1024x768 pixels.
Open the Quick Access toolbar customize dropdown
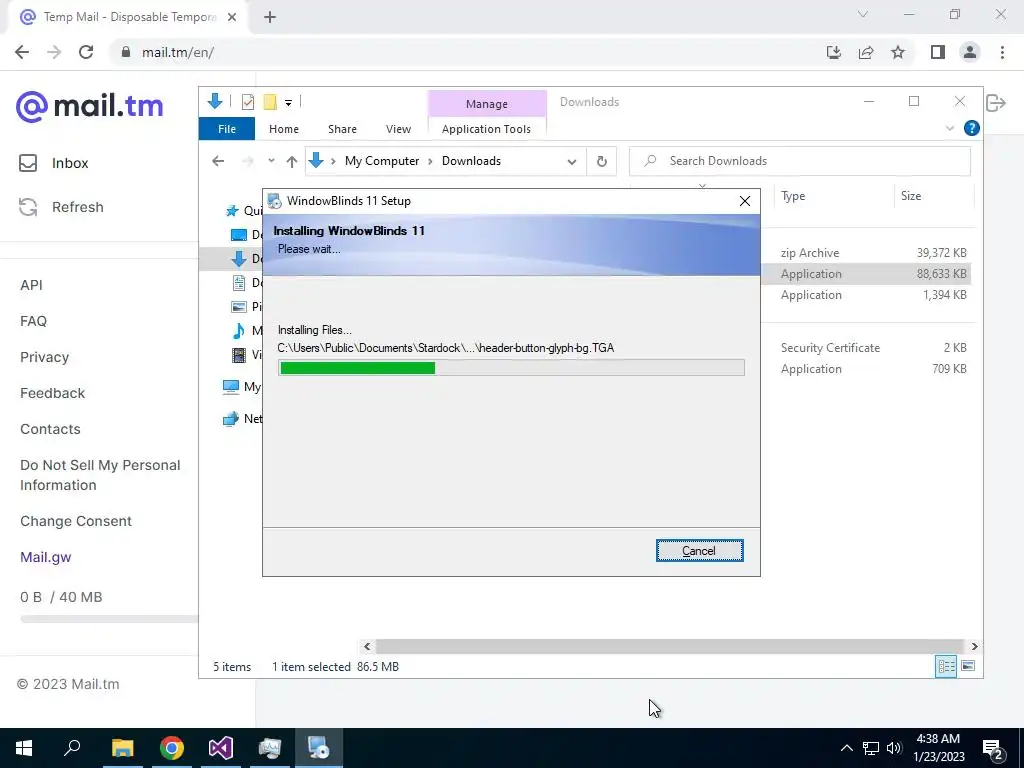click(x=288, y=103)
